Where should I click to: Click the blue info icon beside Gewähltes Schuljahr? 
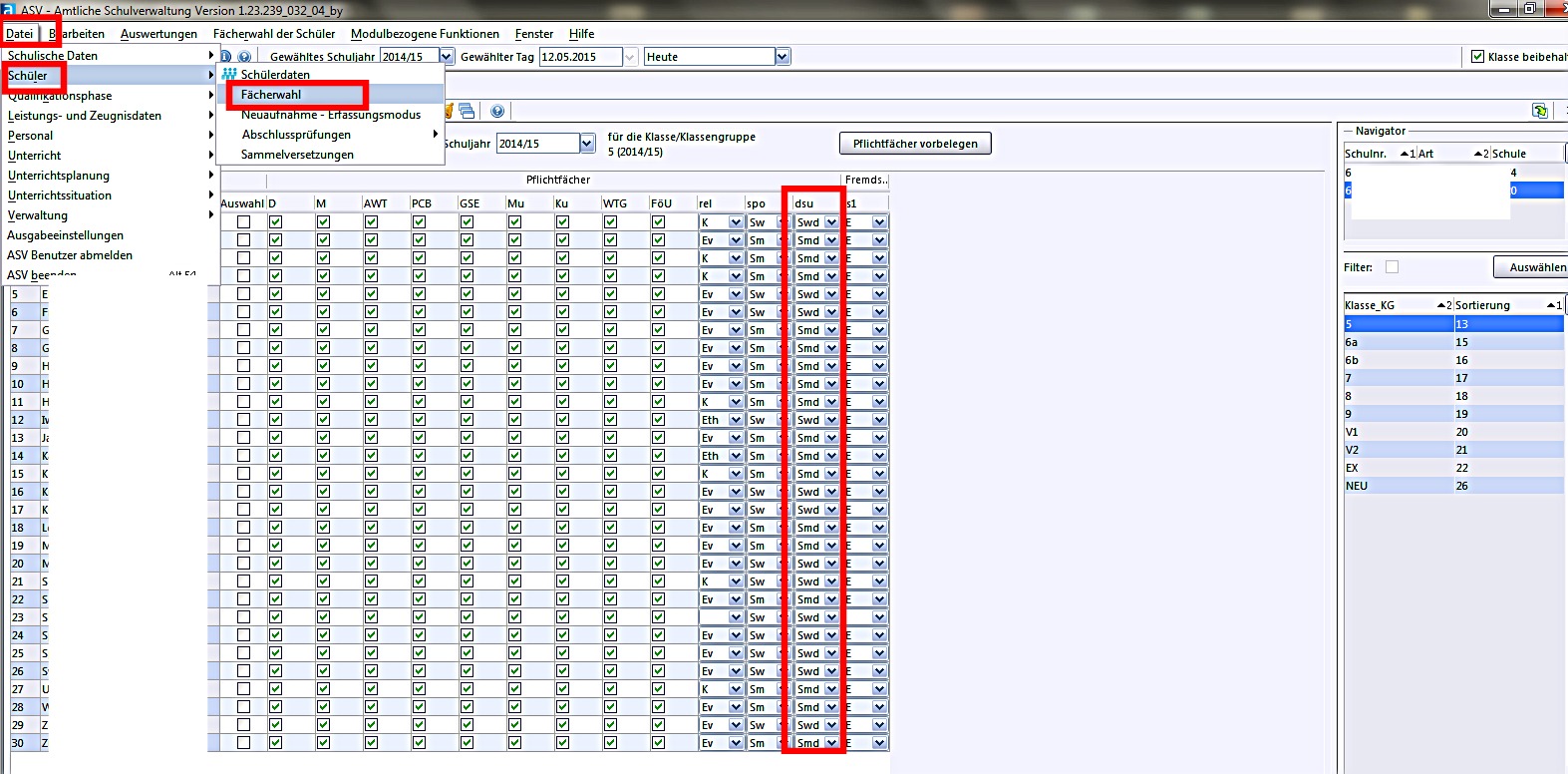click(225, 57)
